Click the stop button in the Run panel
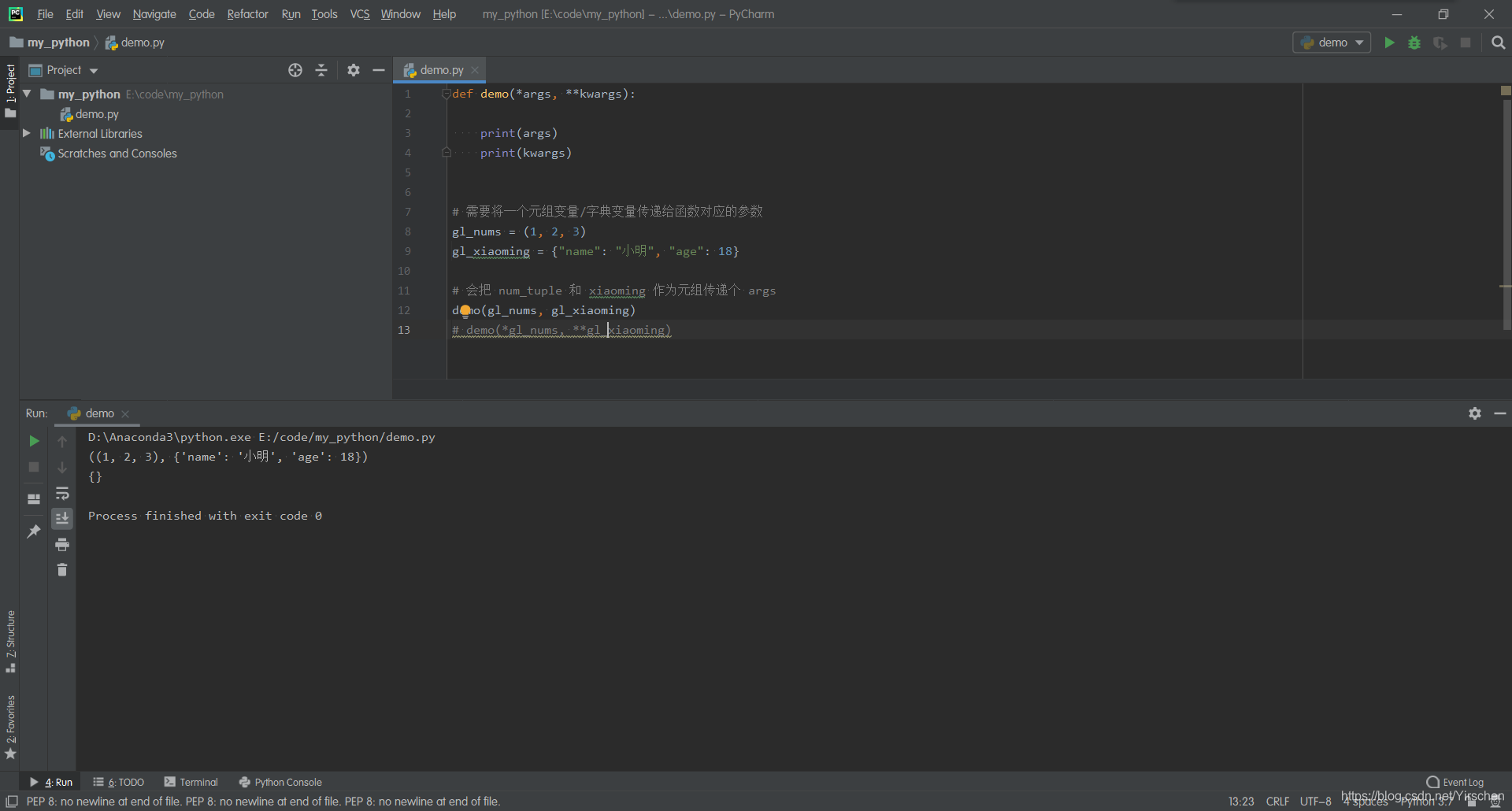 [34, 467]
